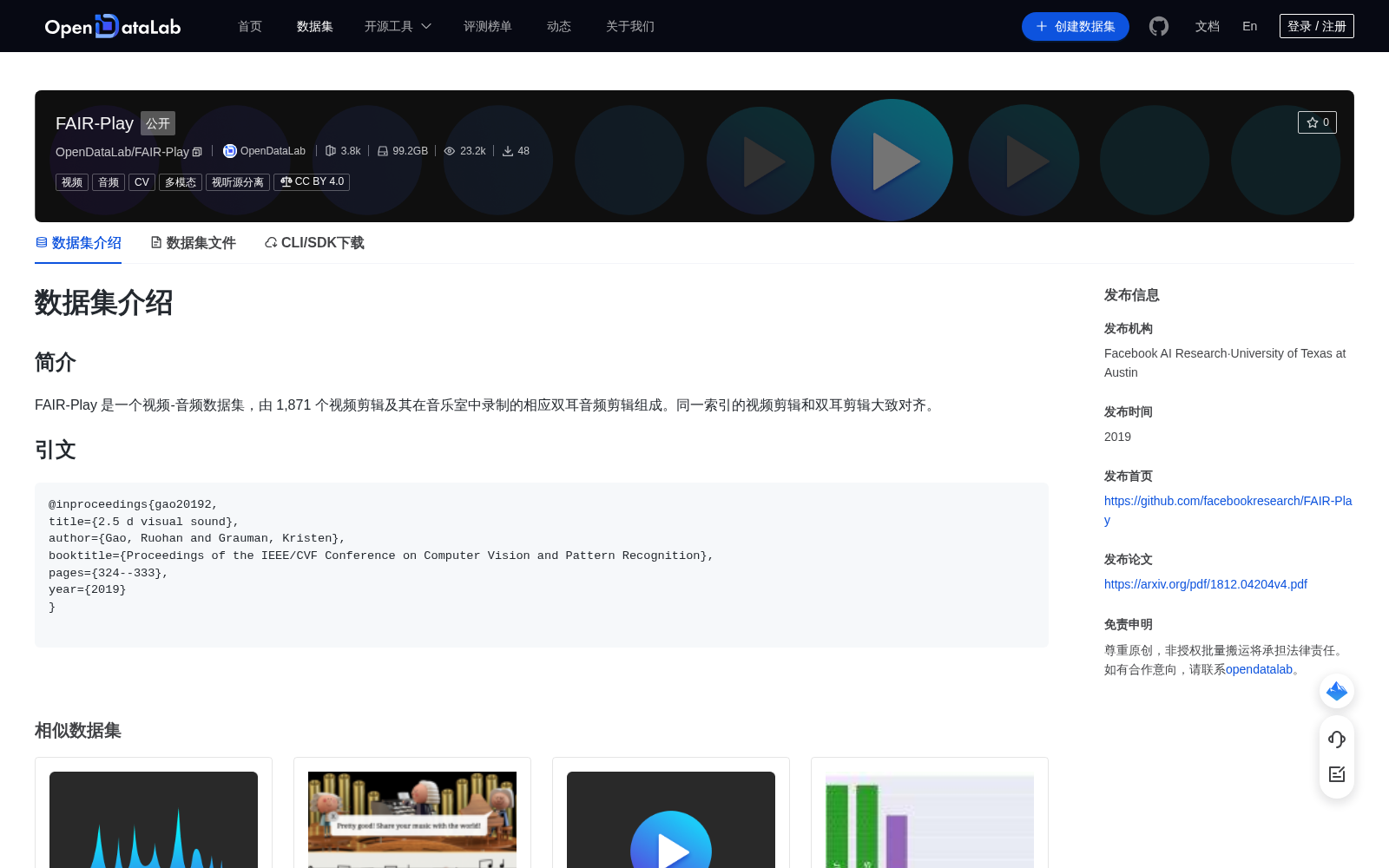Click the CC BY 4.0 license tag
The height and width of the screenshot is (868, 1389).
[x=312, y=181]
